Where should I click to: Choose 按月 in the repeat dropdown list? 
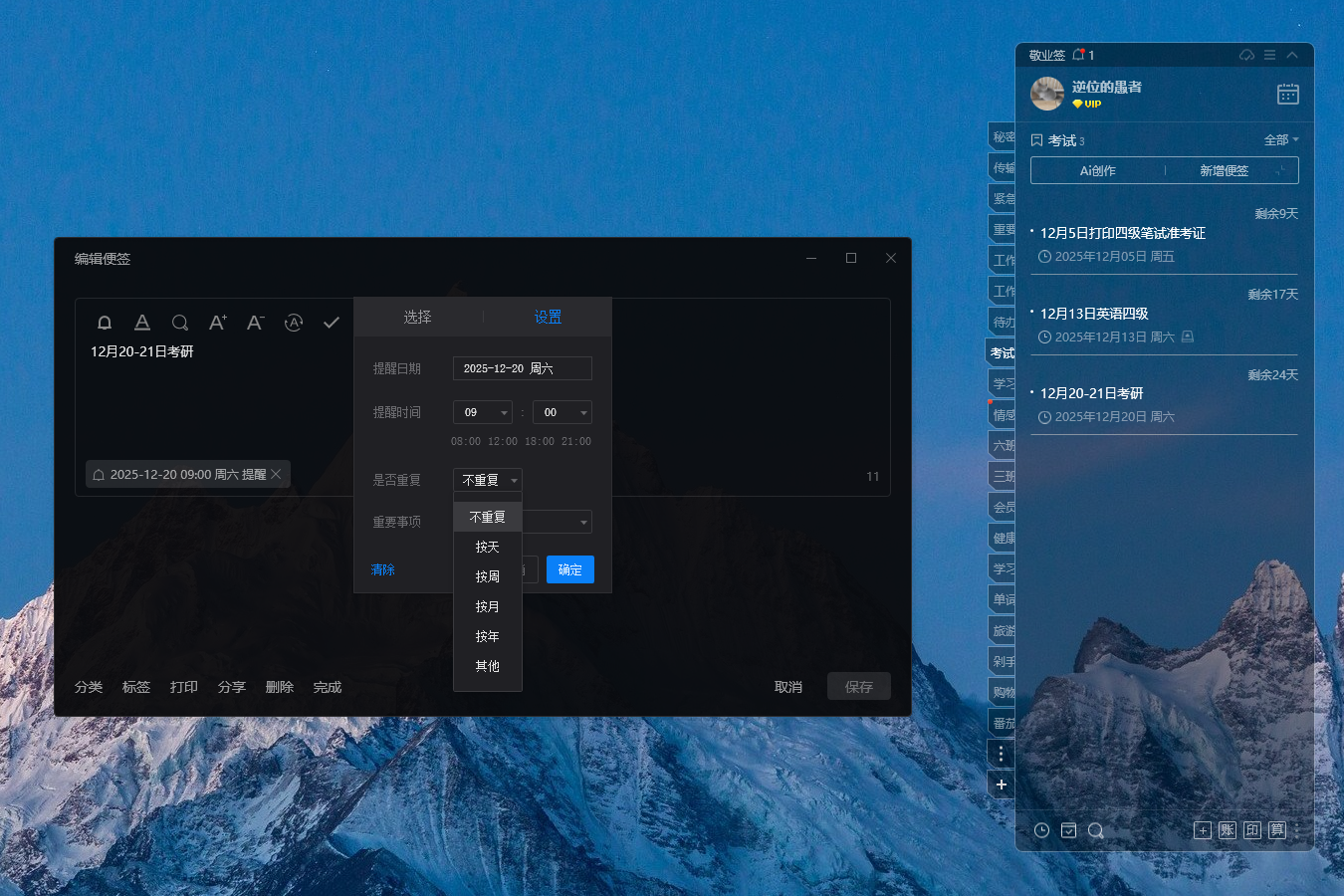point(488,606)
